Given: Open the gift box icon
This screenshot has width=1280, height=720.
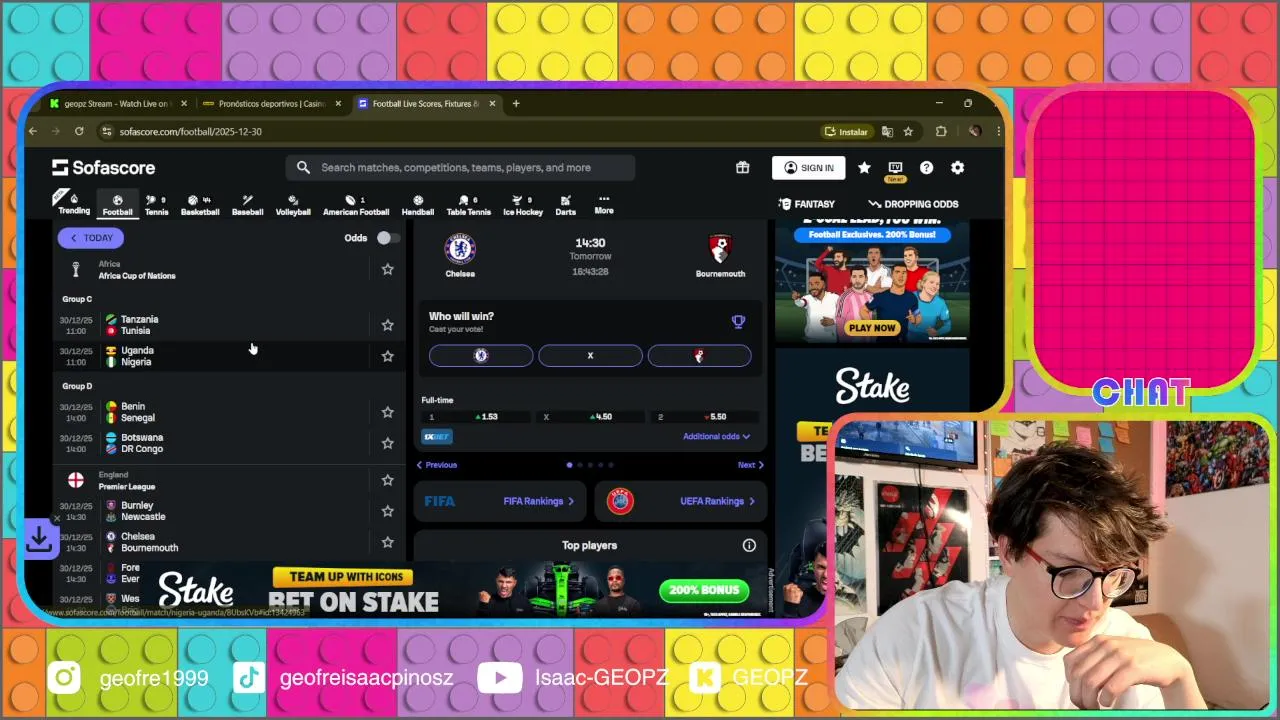Looking at the screenshot, I should [x=742, y=168].
